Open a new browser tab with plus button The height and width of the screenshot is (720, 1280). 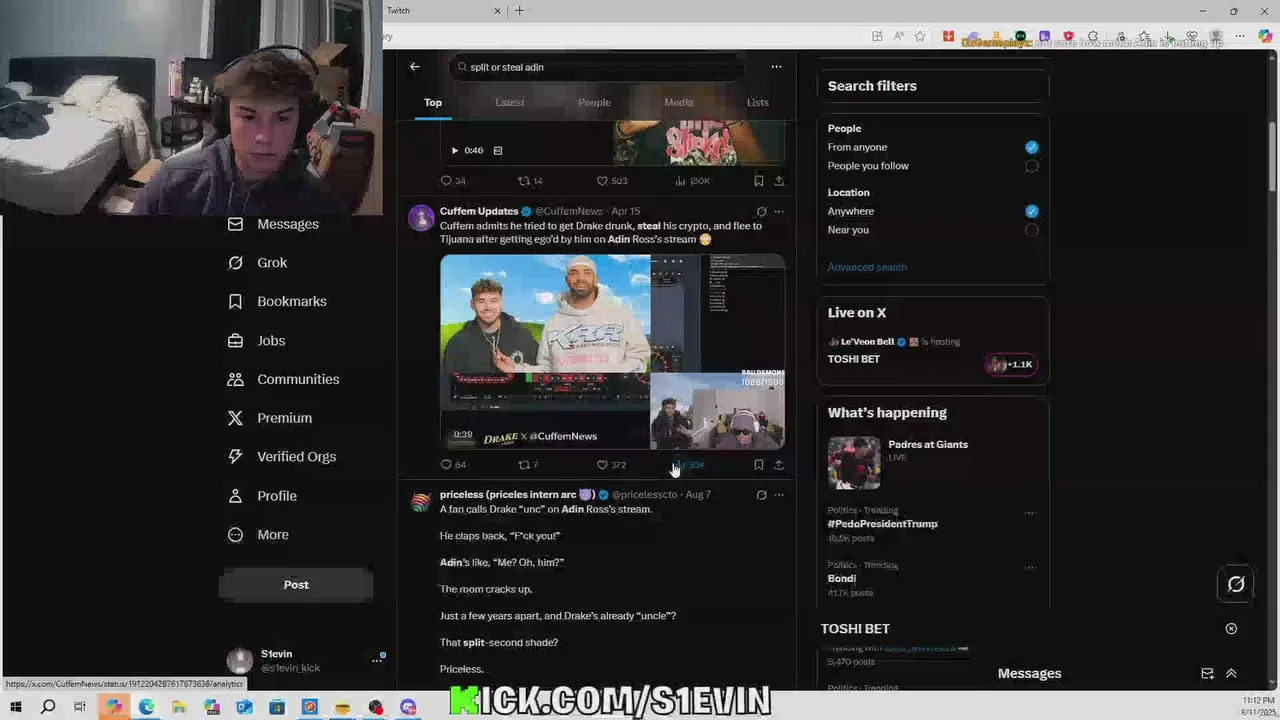coord(519,11)
